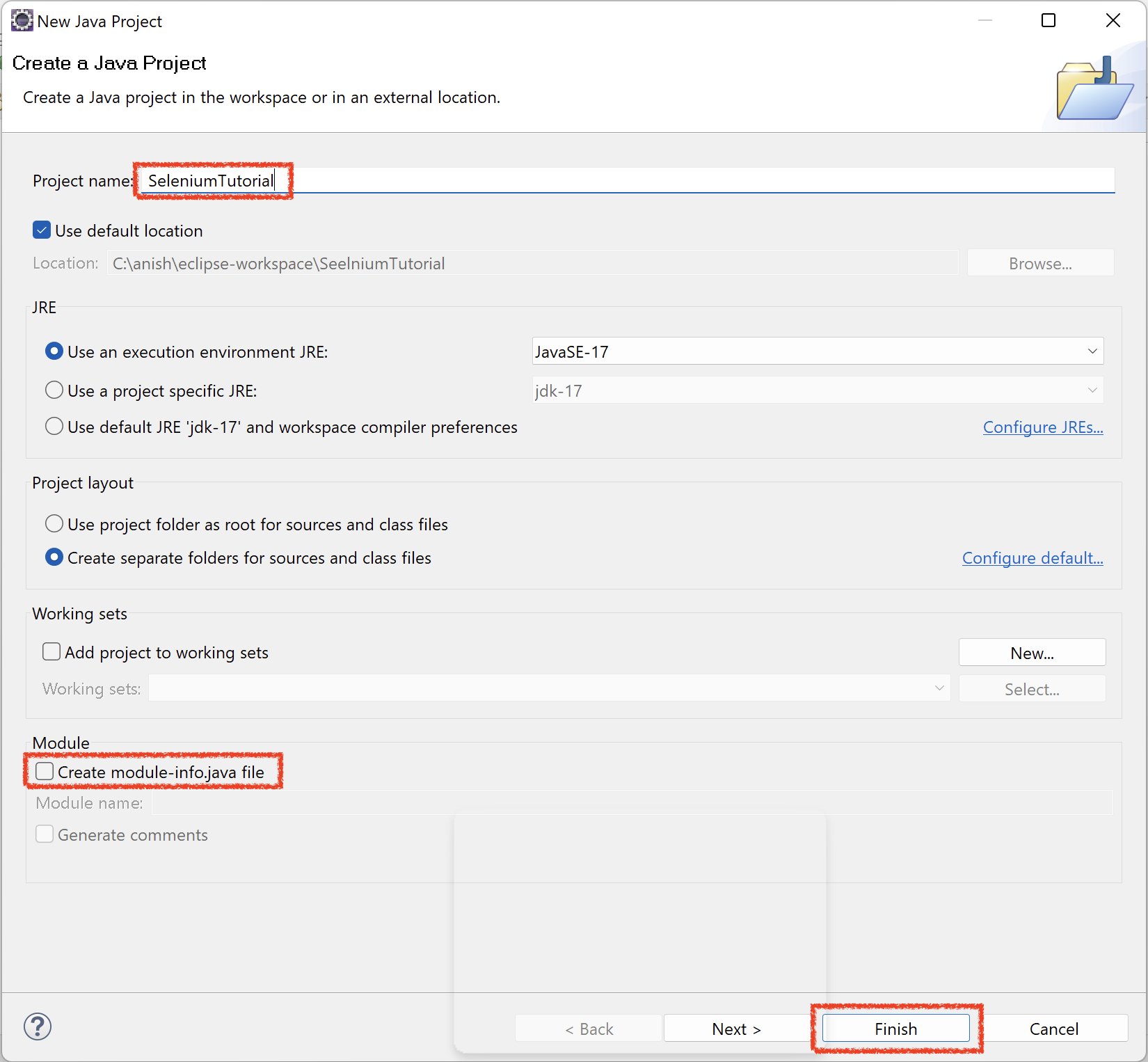The height and width of the screenshot is (1062, 1148).
Task: Minimize the New Java Project dialog
Action: tap(984, 20)
